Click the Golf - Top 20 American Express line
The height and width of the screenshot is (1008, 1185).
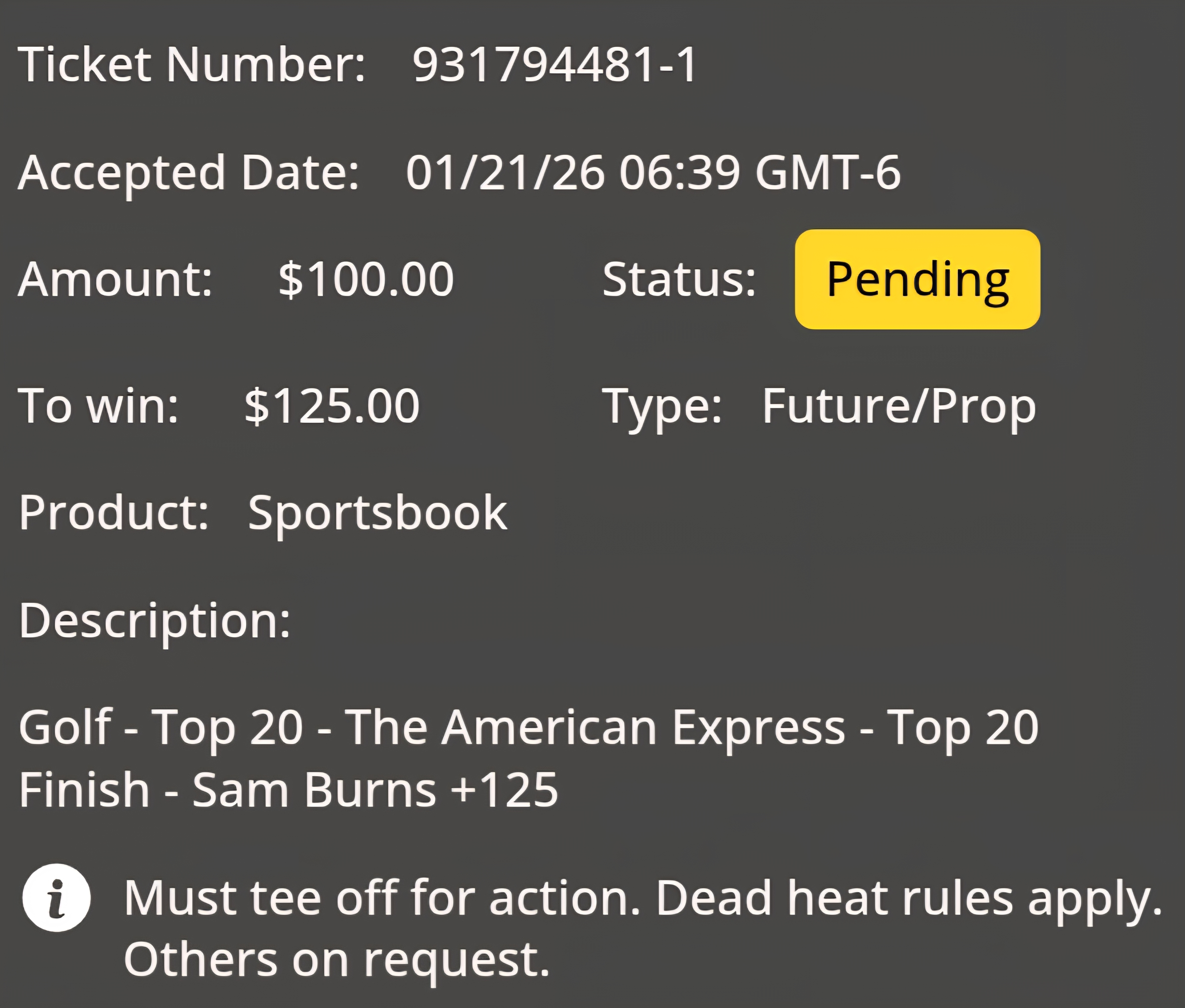tap(529, 728)
